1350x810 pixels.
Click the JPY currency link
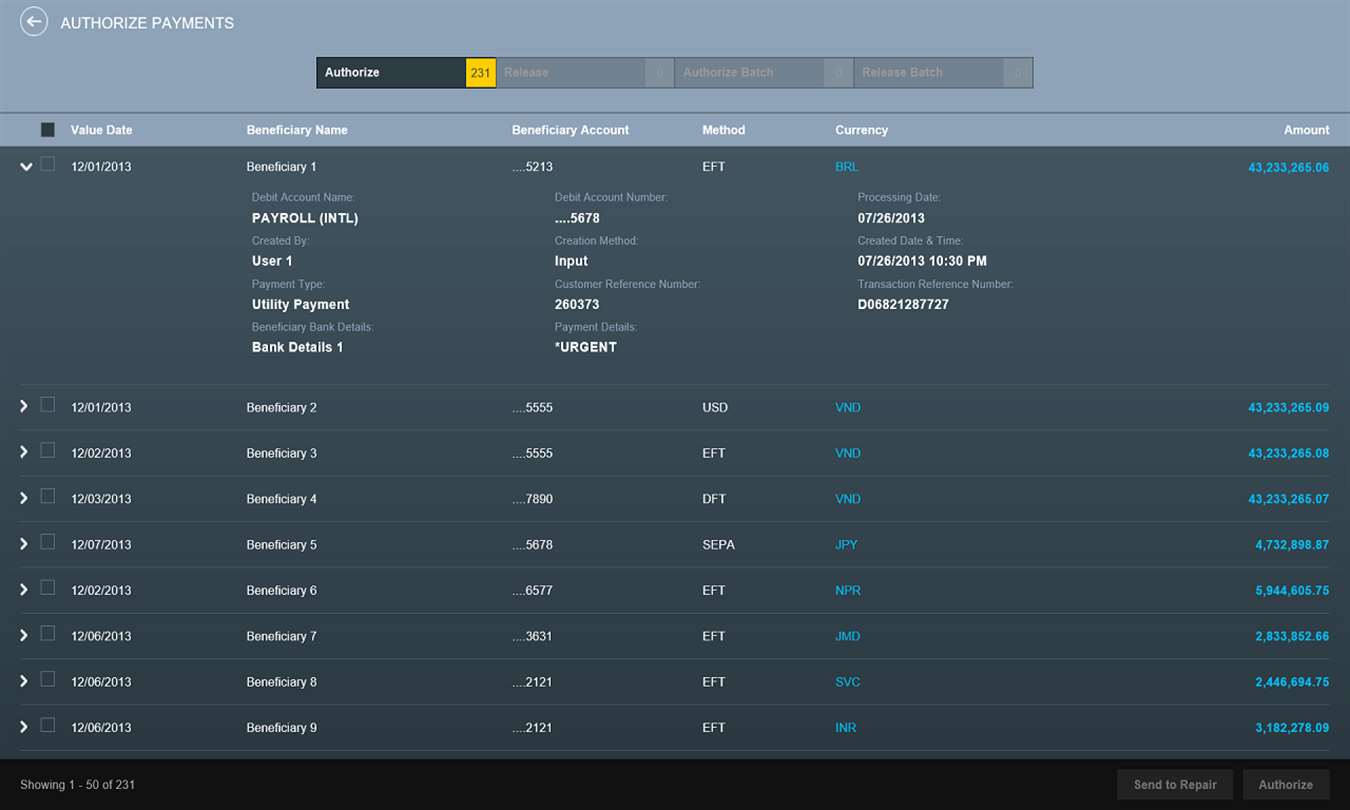tap(846, 545)
